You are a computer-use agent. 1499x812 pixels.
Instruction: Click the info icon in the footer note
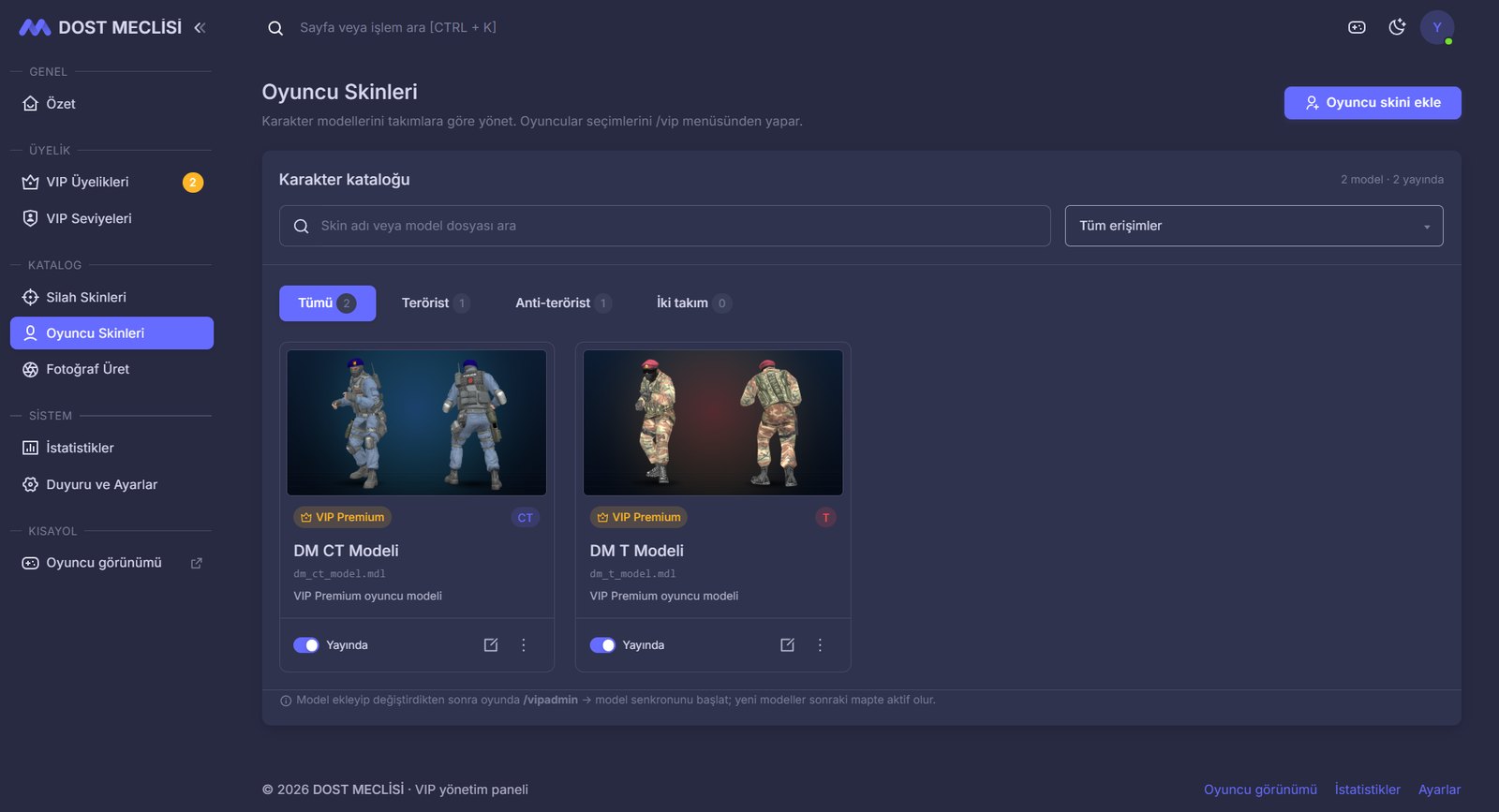[286, 701]
